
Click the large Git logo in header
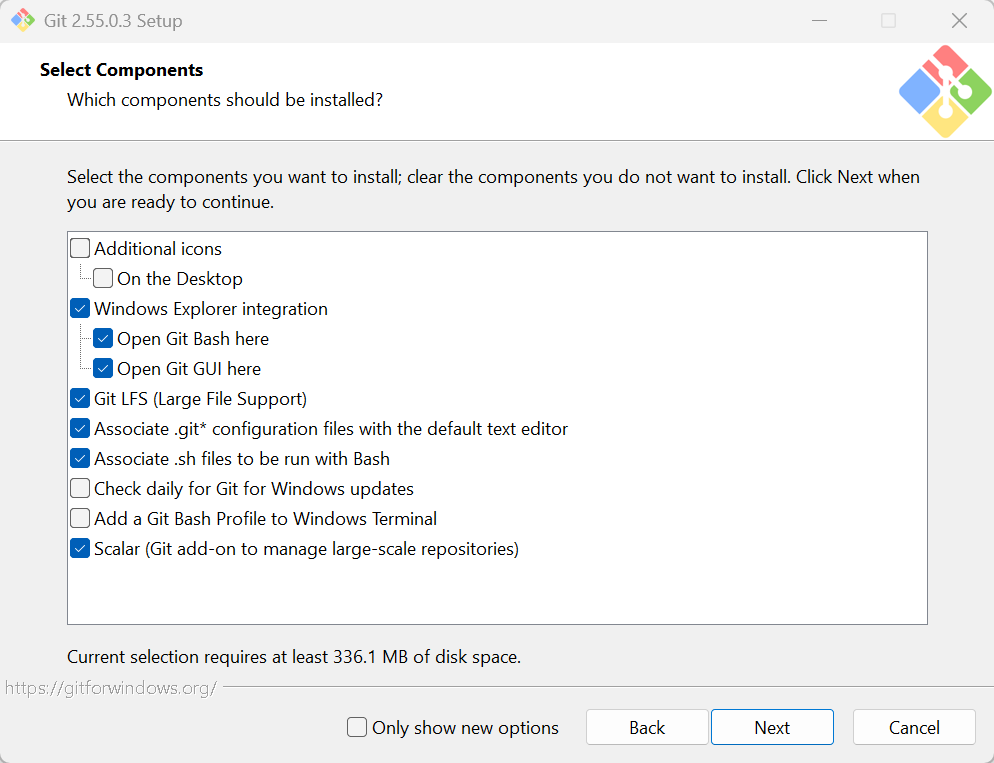[945, 91]
